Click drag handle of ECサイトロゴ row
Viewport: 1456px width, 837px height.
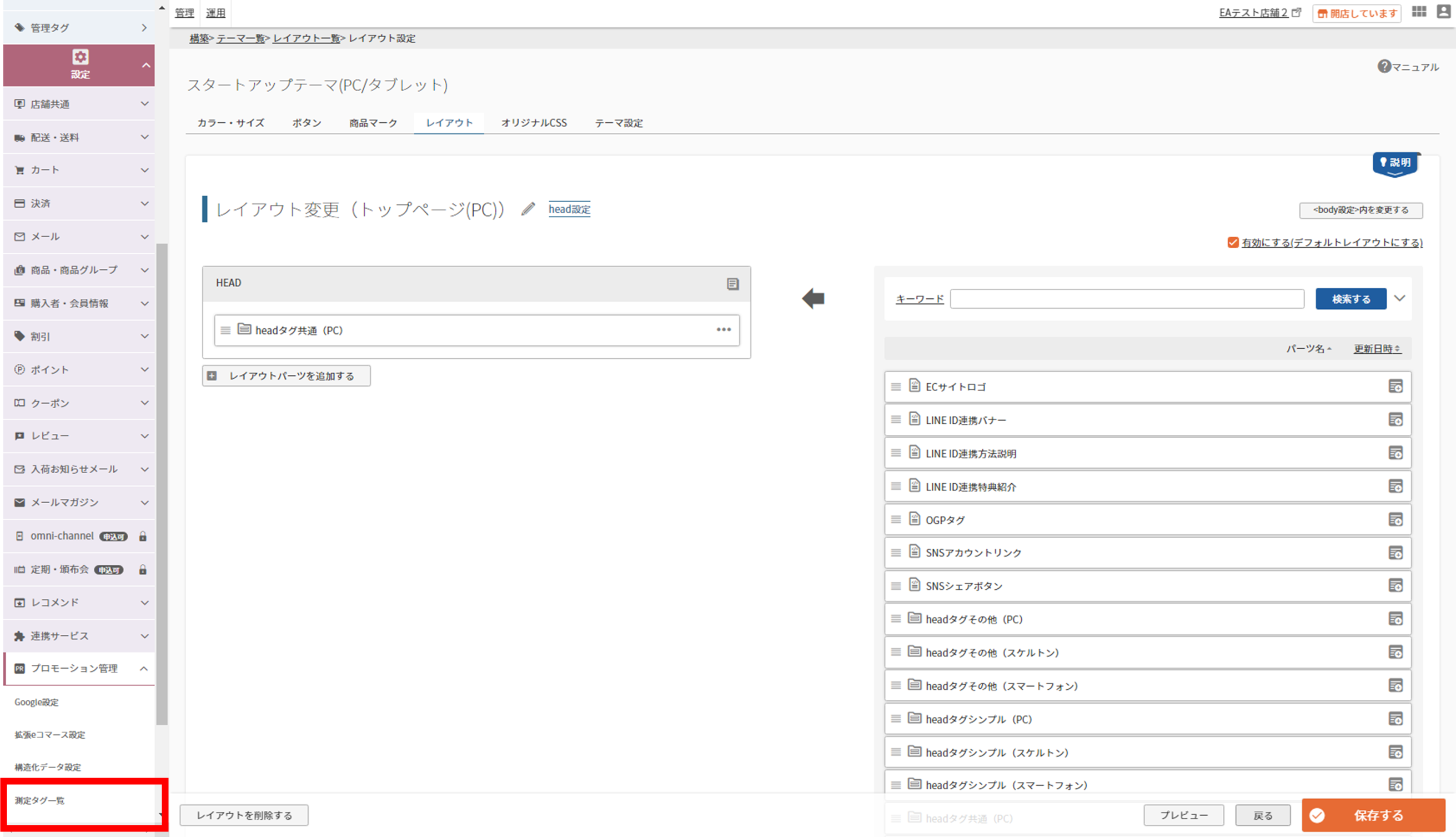coord(896,387)
